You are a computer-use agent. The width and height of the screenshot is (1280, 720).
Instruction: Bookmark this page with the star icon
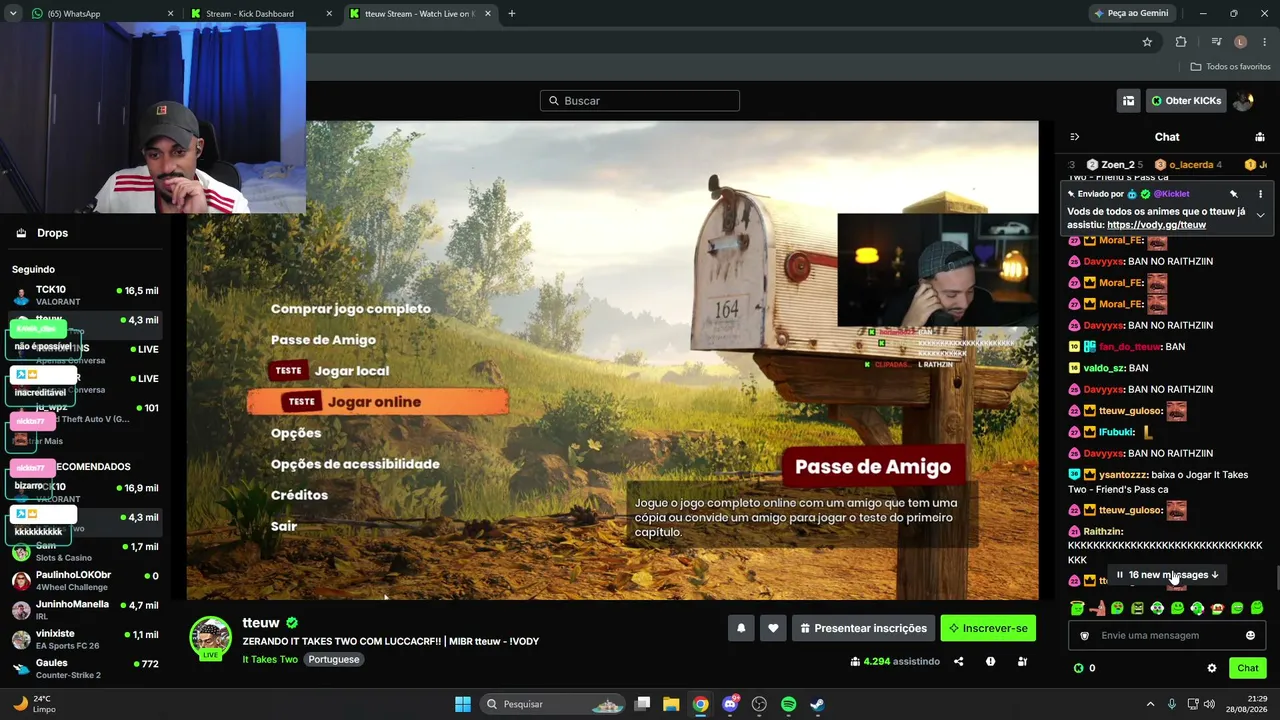(1147, 42)
